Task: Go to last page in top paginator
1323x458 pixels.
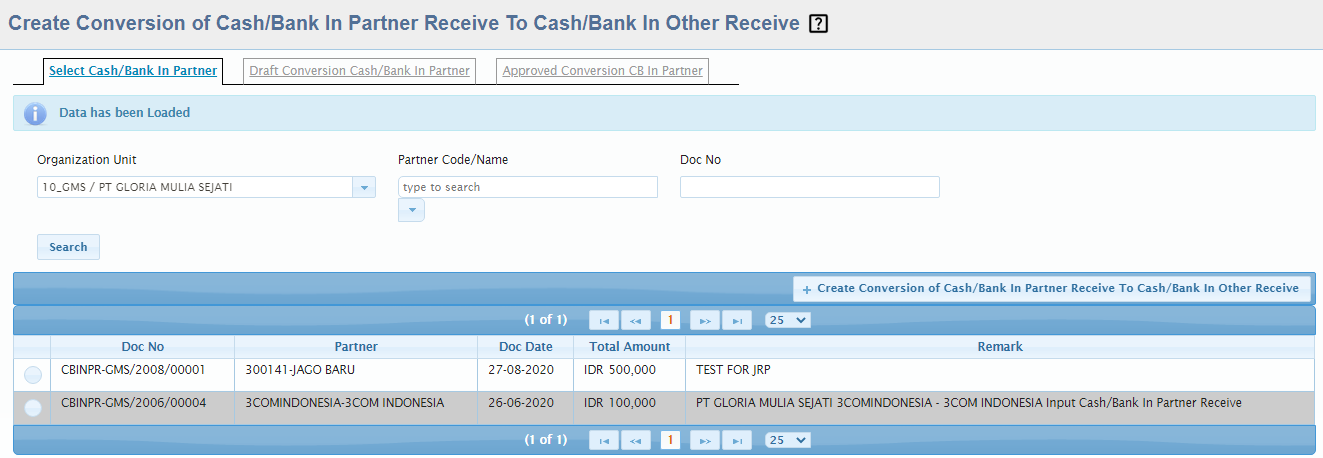Action: point(737,320)
